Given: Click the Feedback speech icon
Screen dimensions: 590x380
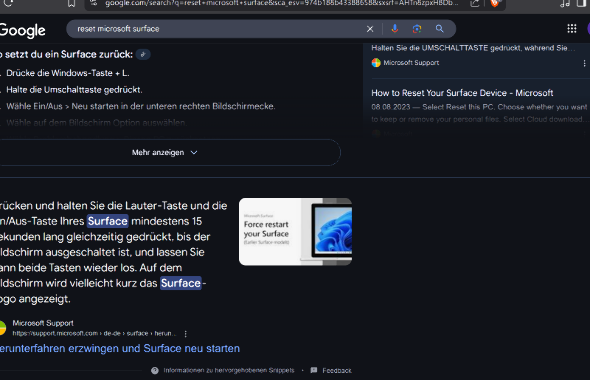Looking at the screenshot, I should 314,370.
